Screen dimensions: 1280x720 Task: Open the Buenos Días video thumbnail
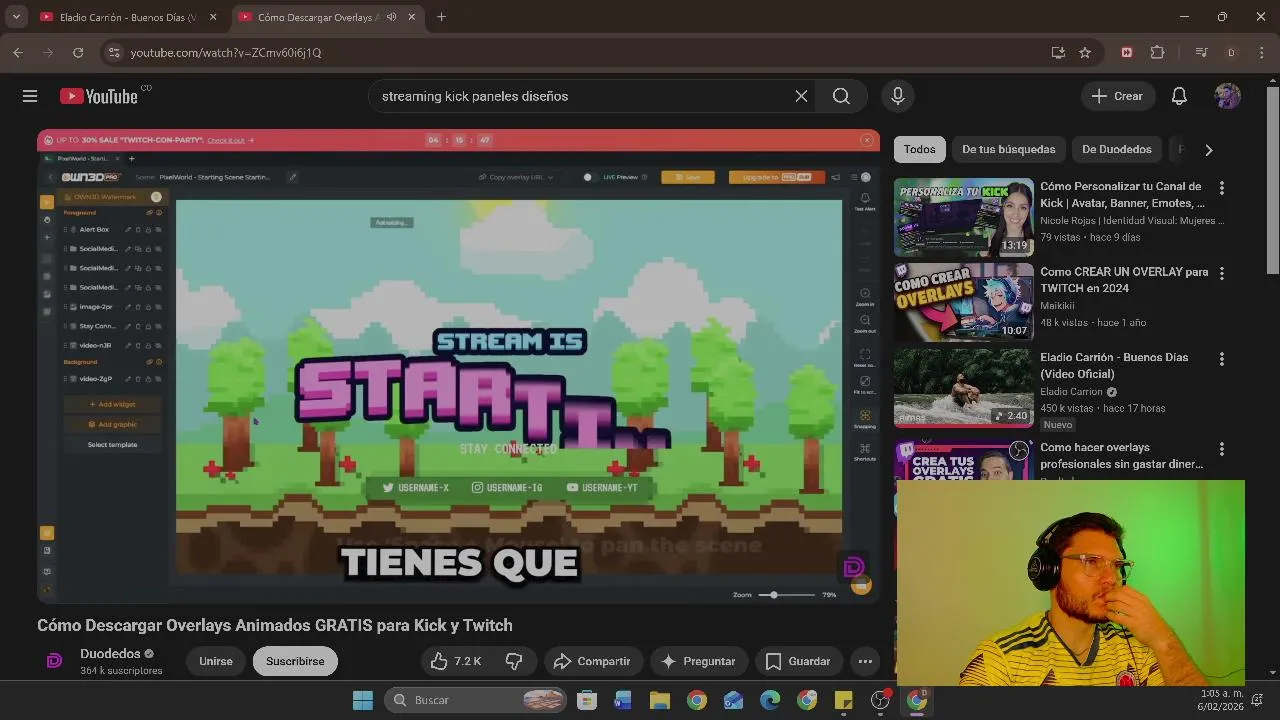tap(963, 389)
